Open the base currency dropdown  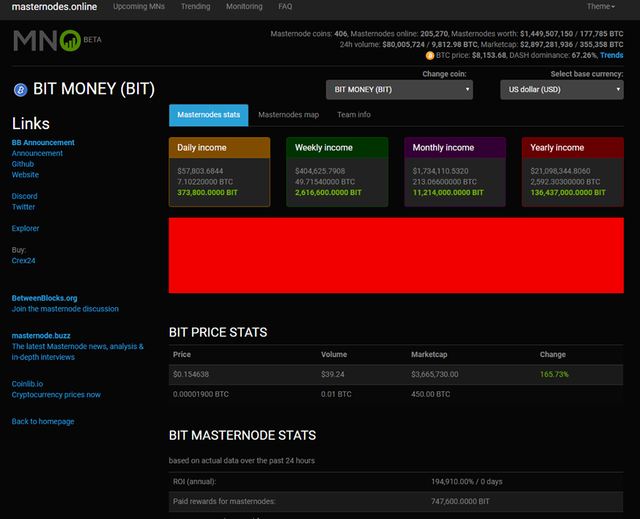click(562, 90)
